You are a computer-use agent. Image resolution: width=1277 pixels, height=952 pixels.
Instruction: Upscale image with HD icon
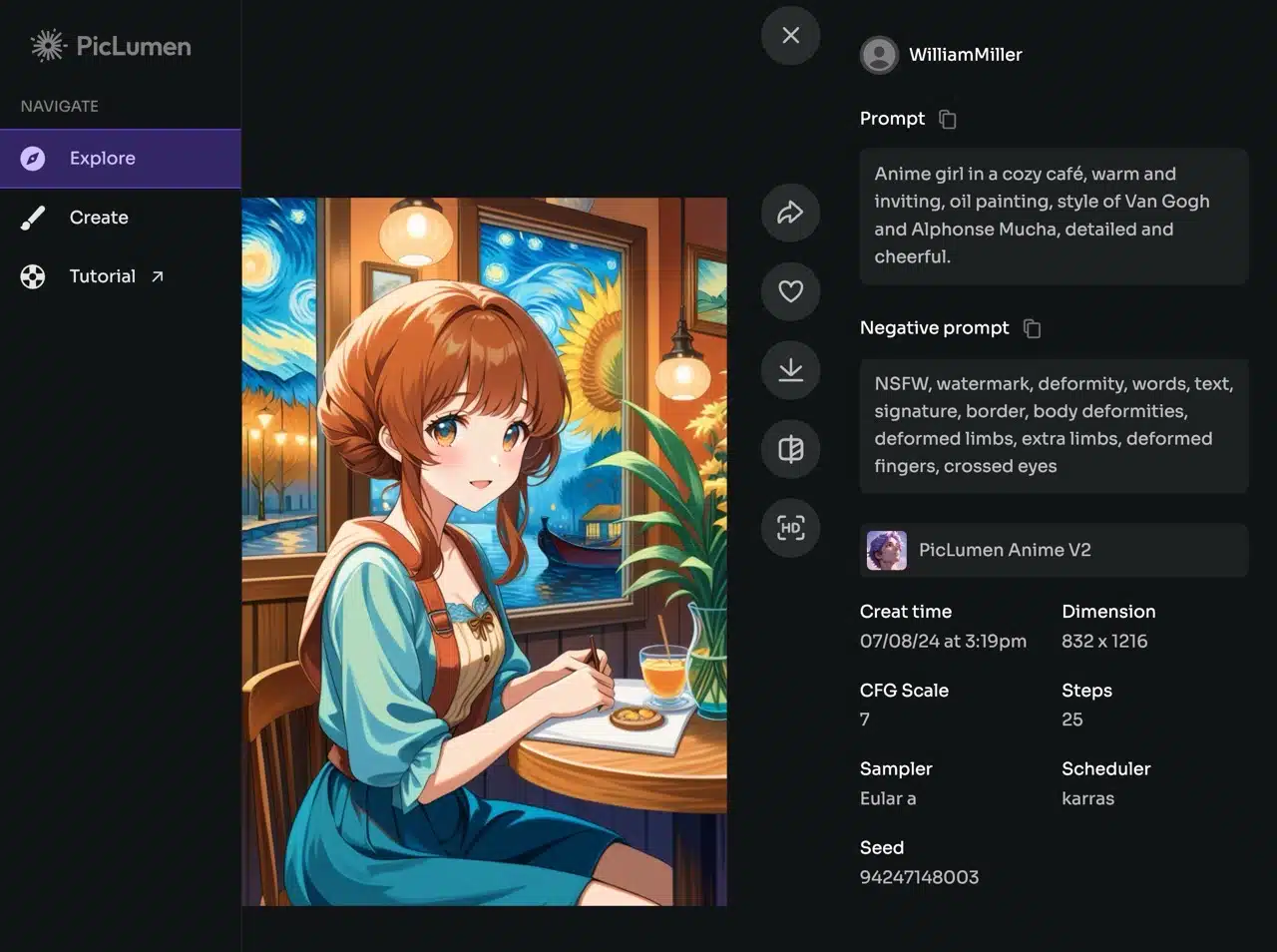[790, 528]
